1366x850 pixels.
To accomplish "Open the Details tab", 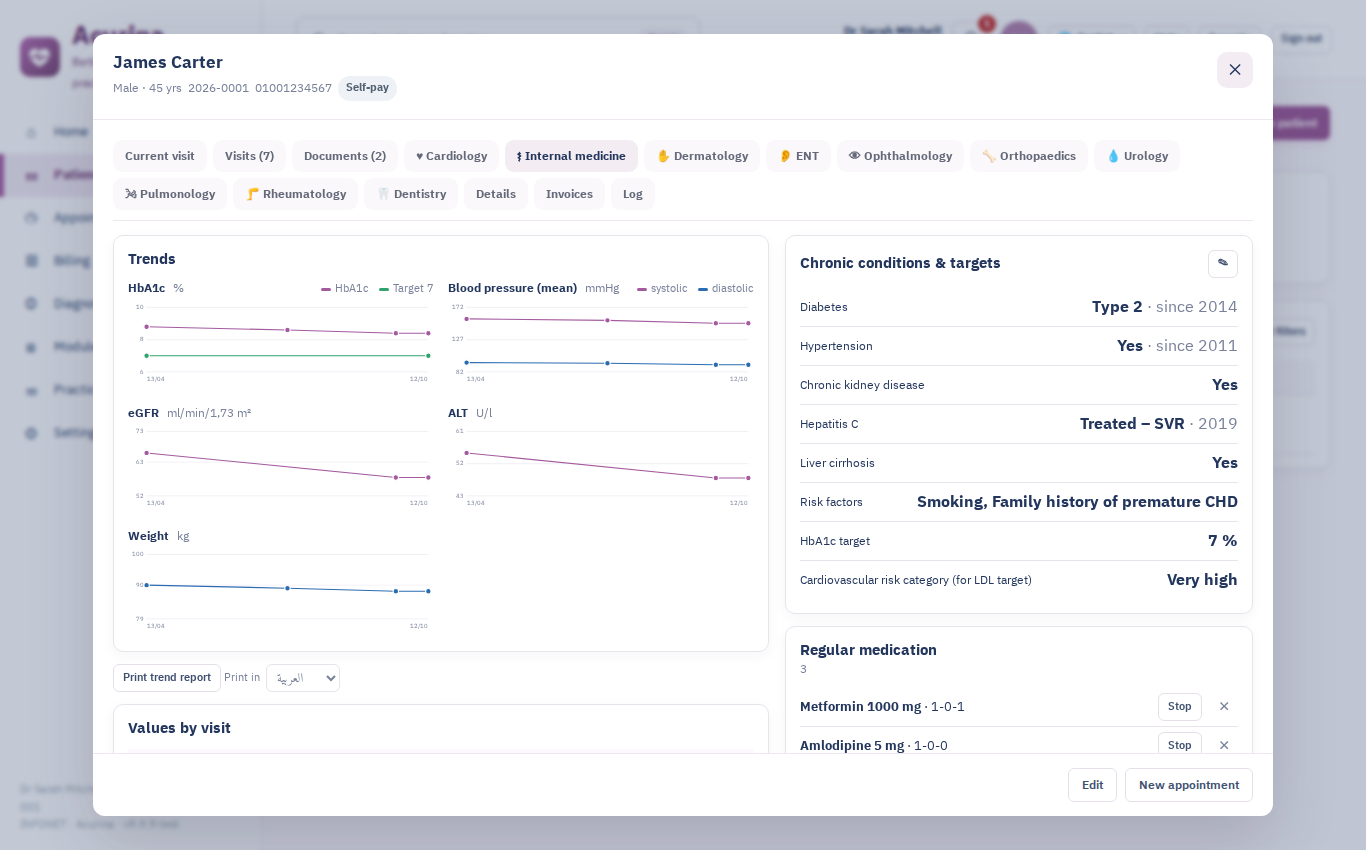I will click(x=496, y=194).
